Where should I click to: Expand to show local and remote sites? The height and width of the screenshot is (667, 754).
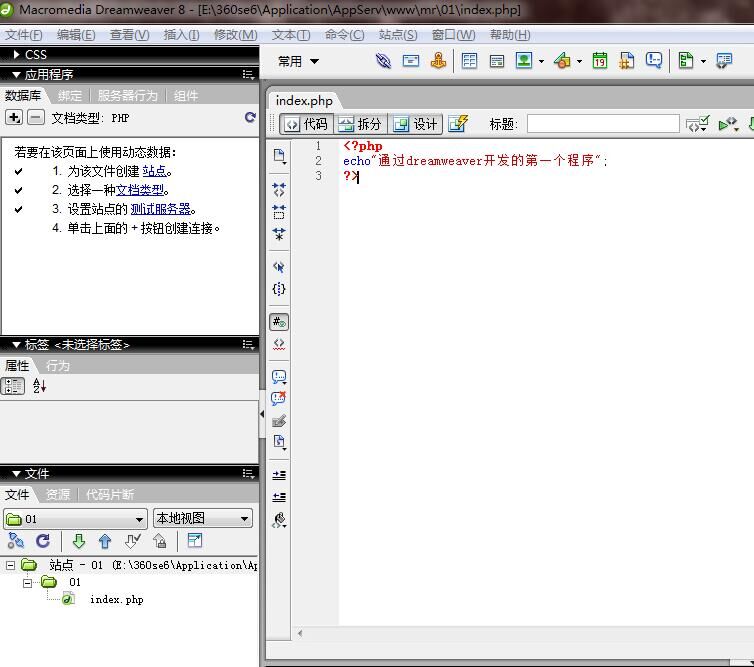coord(194,541)
